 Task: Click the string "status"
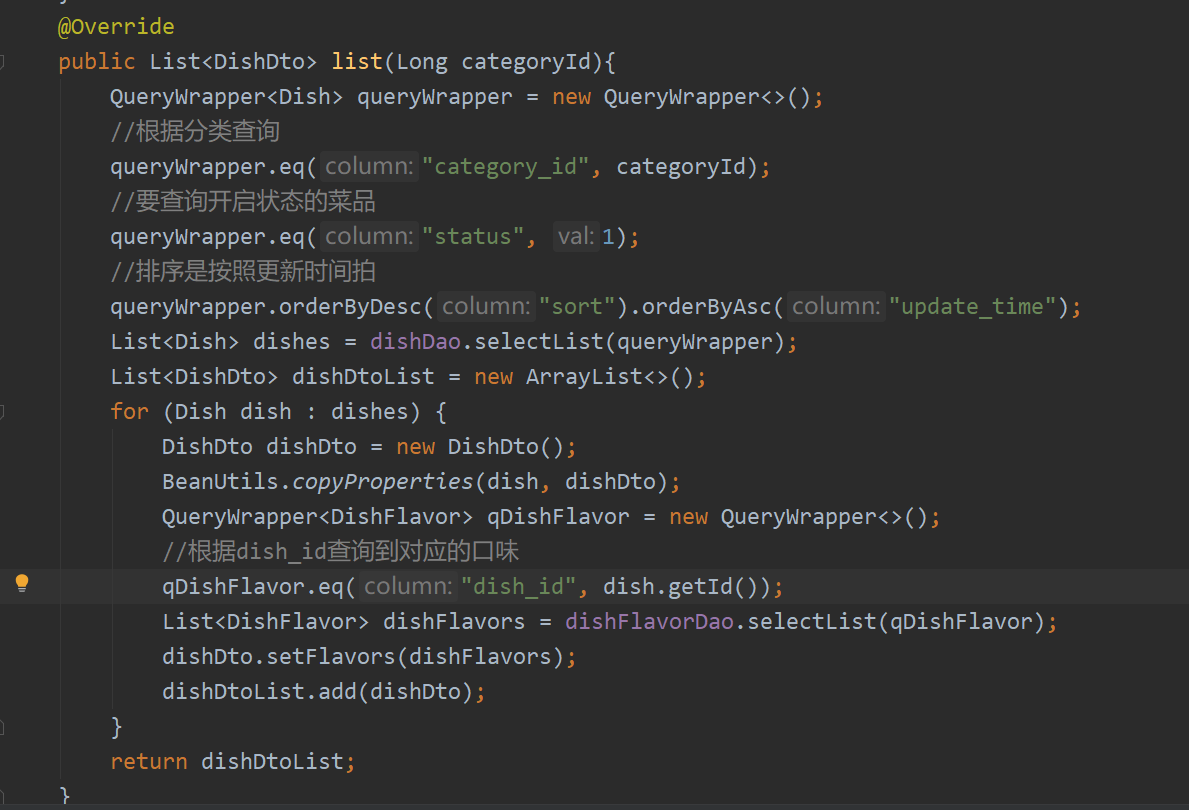click(x=473, y=237)
